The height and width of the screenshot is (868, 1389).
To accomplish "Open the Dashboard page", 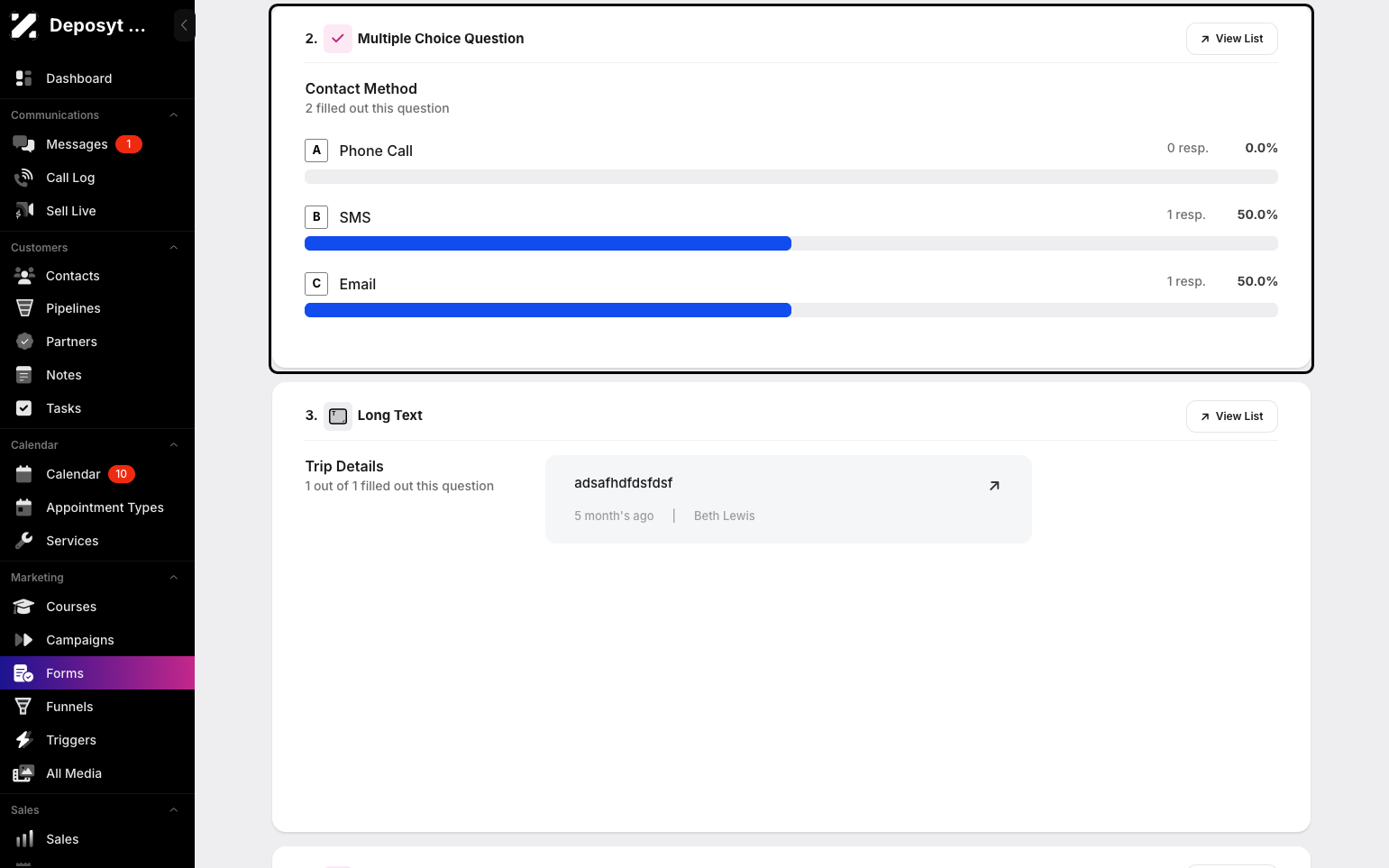I will 97,78.
